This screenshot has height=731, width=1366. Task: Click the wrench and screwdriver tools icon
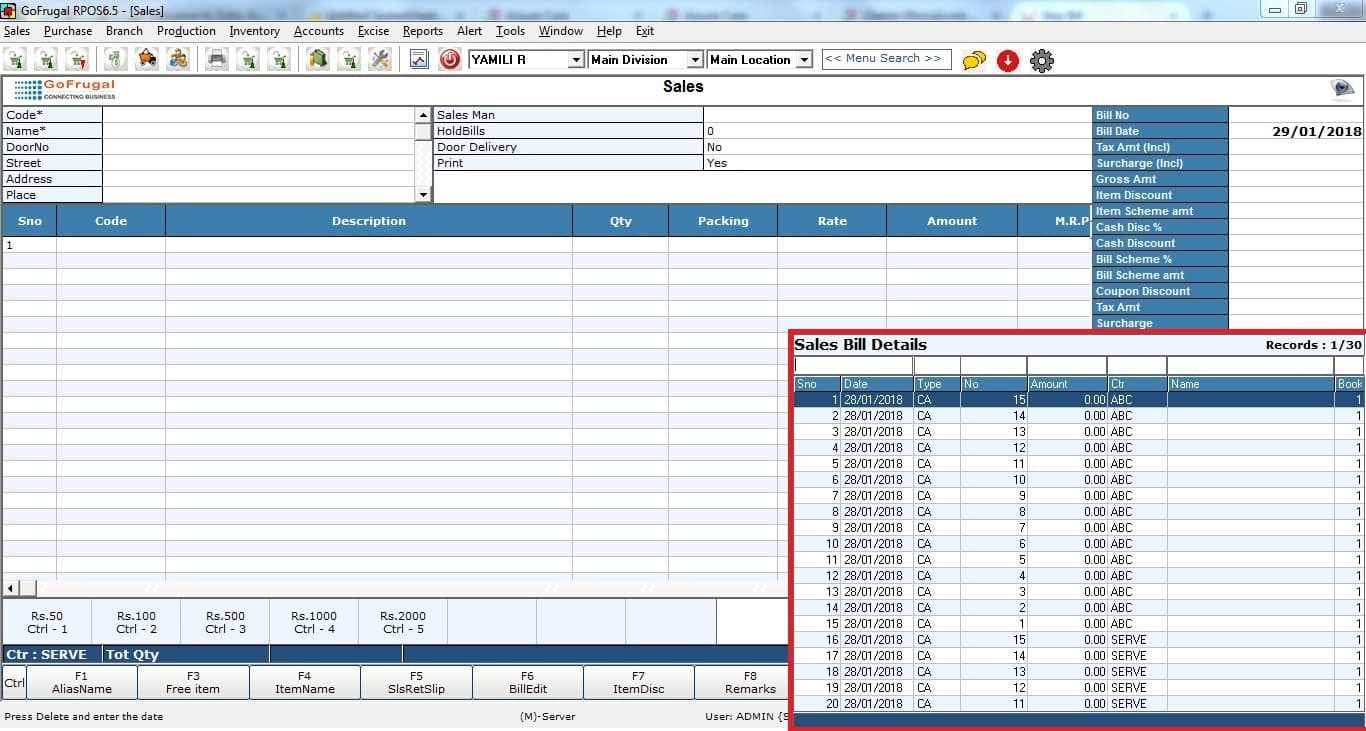pos(380,60)
